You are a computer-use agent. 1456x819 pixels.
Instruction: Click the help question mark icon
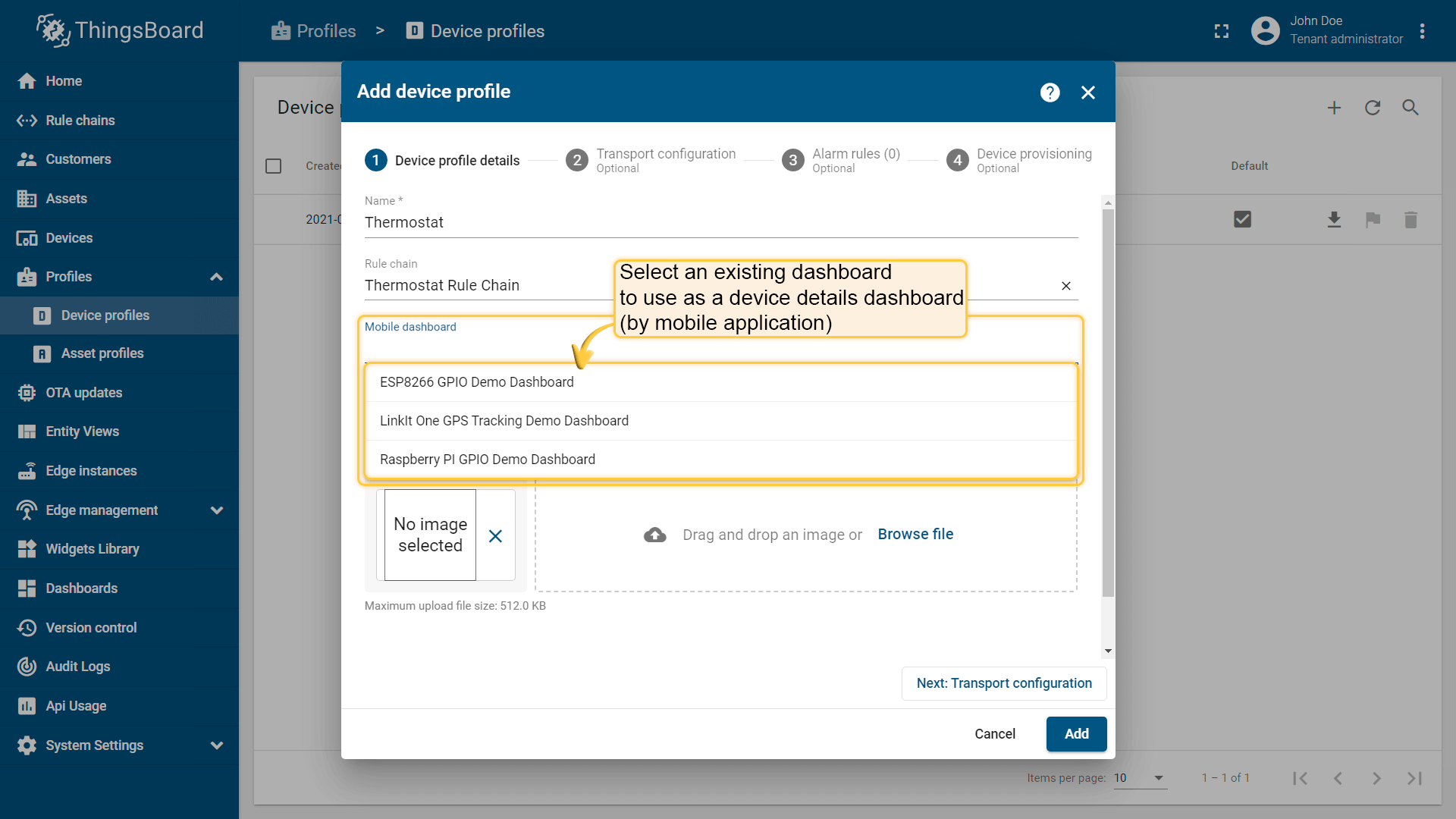tap(1050, 93)
